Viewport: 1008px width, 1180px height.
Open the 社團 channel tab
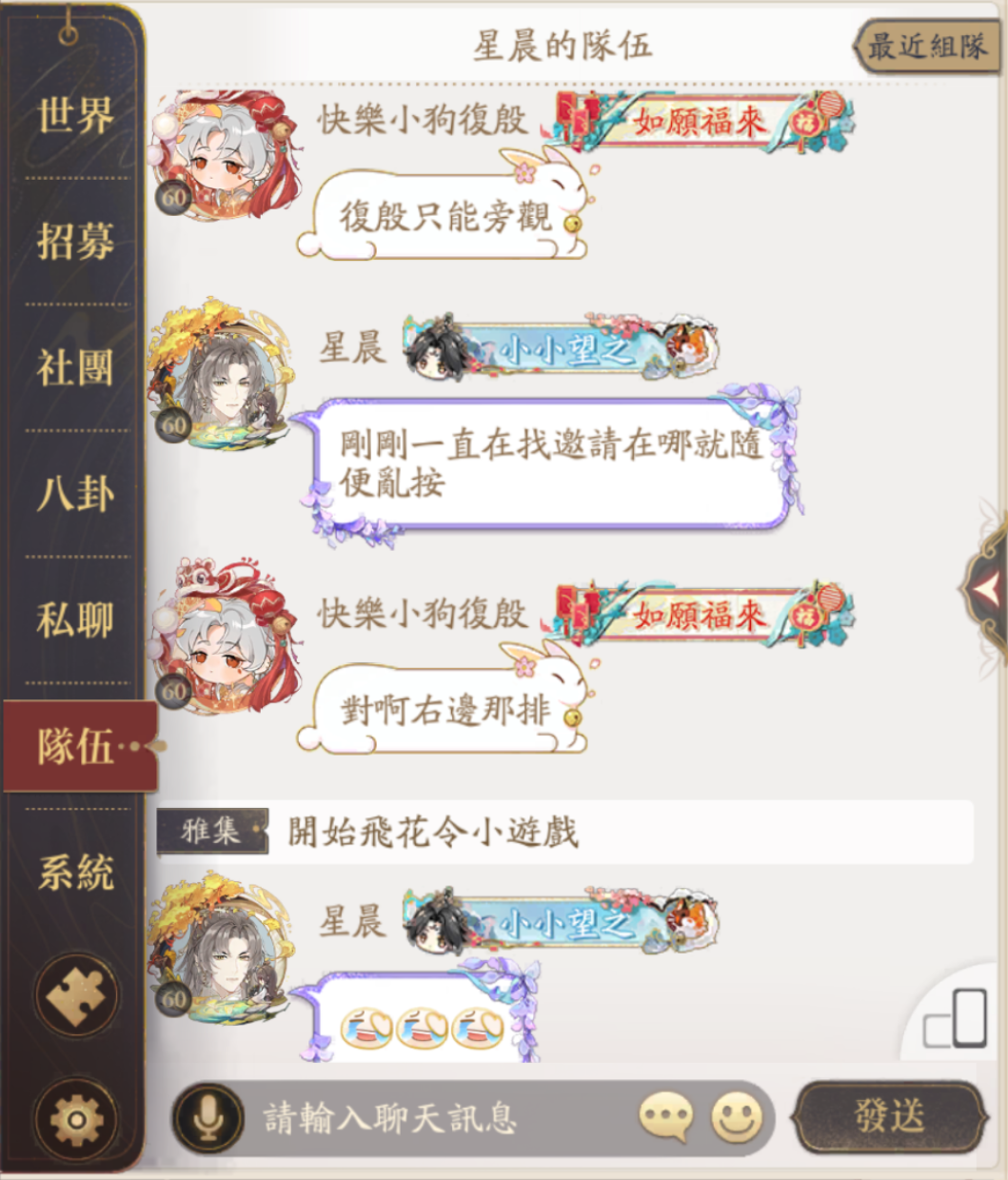75,367
